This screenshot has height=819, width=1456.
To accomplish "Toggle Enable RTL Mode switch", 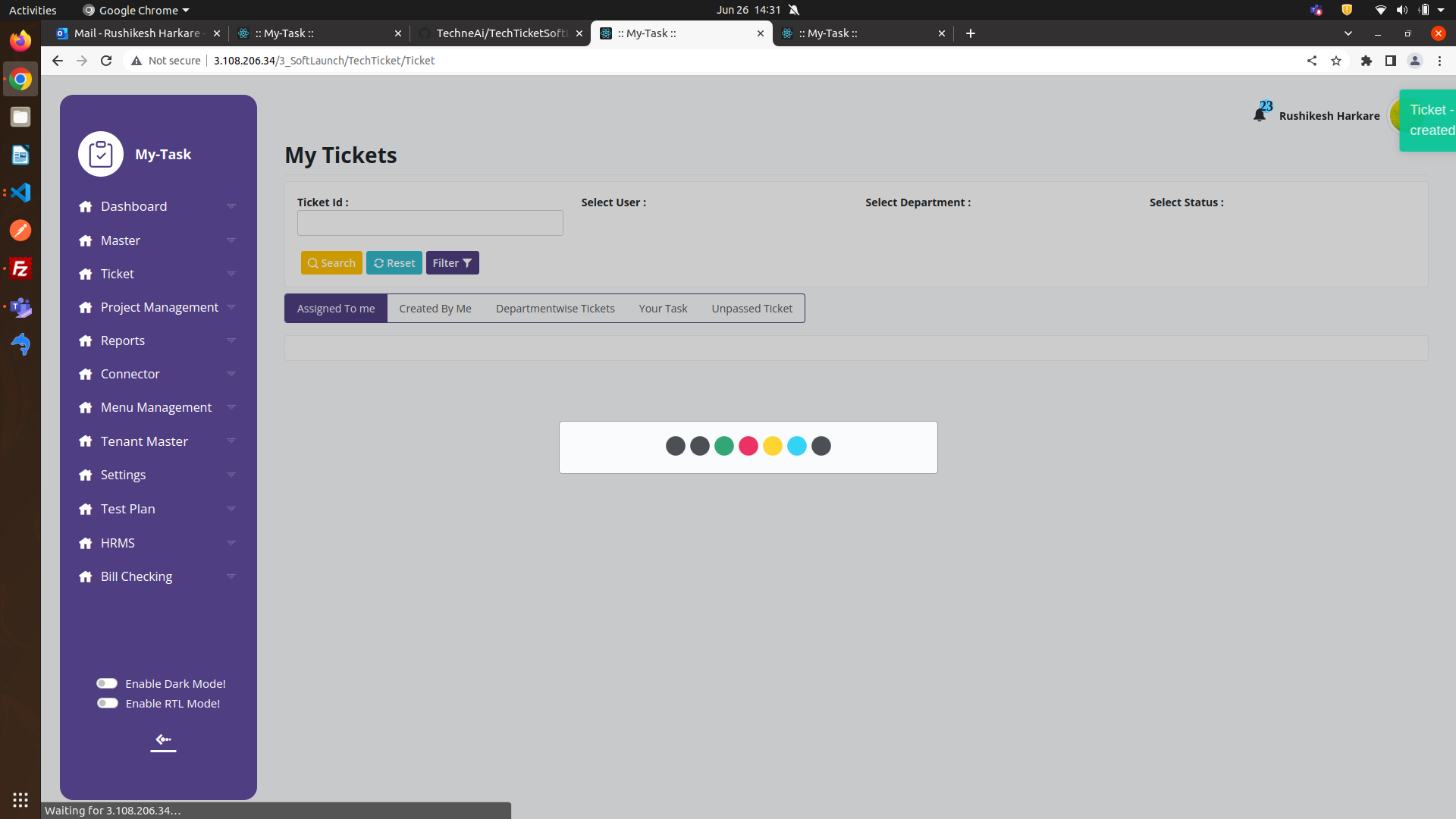I will coord(107,703).
